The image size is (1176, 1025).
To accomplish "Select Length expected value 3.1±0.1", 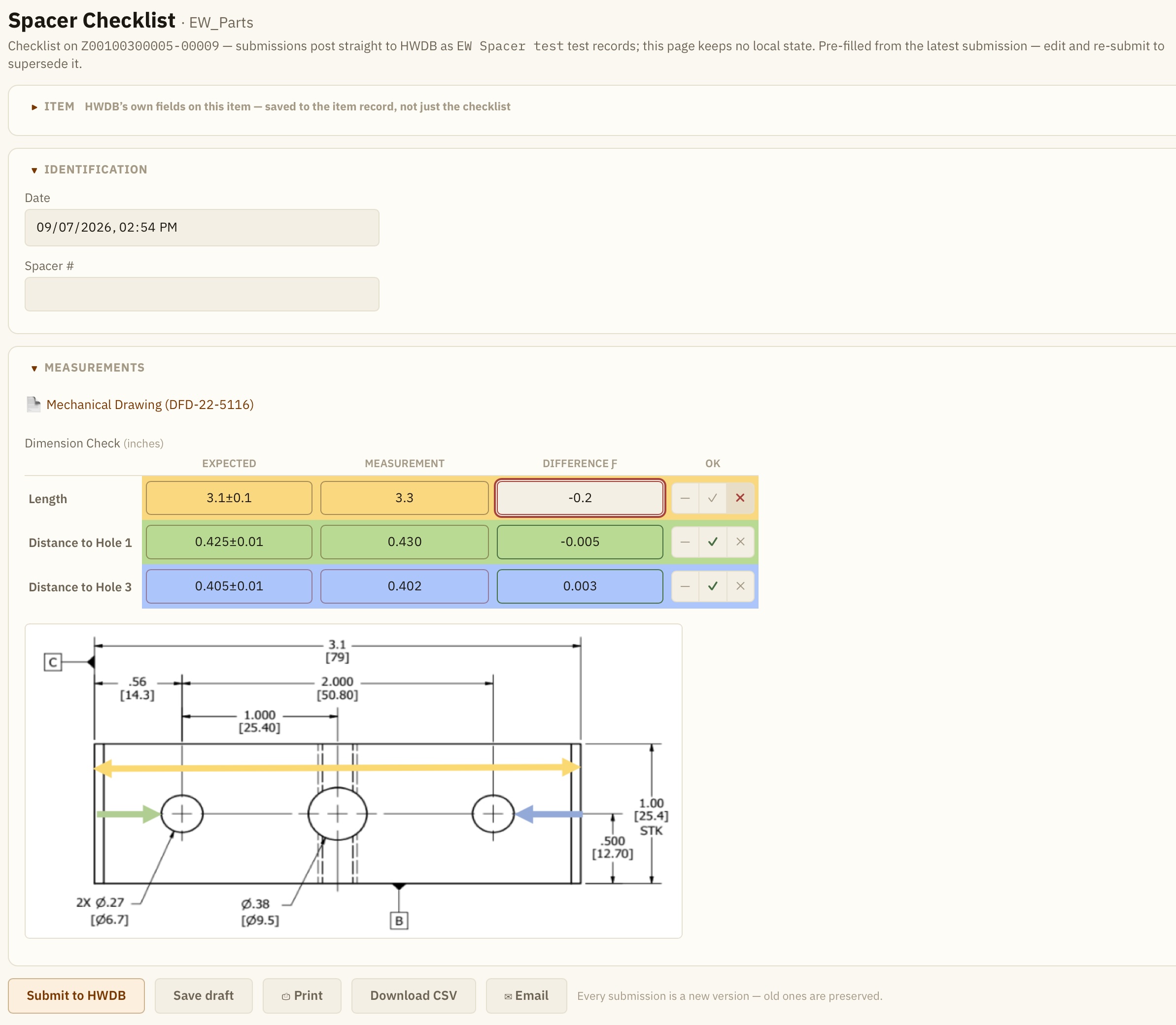I will 229,498.
